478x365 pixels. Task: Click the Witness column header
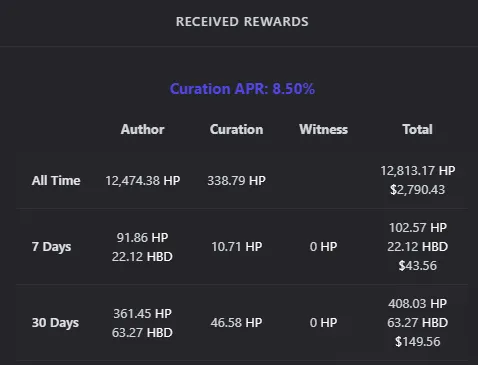[x=323, y=129]
